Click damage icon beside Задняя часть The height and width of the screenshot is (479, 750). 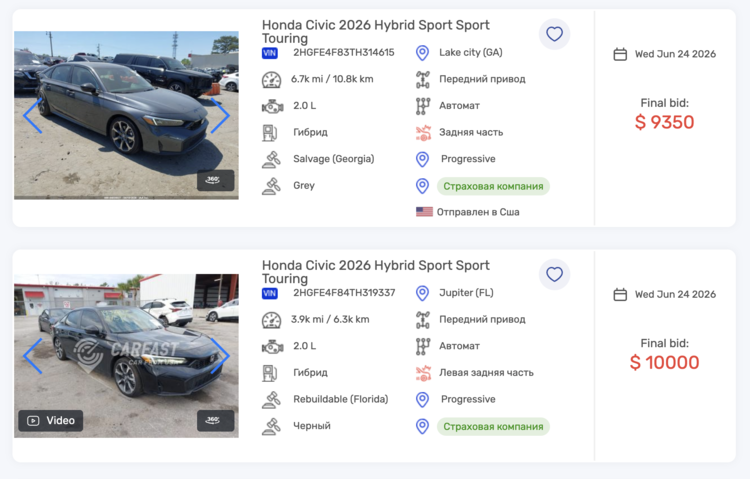click(x=423, y=133)
